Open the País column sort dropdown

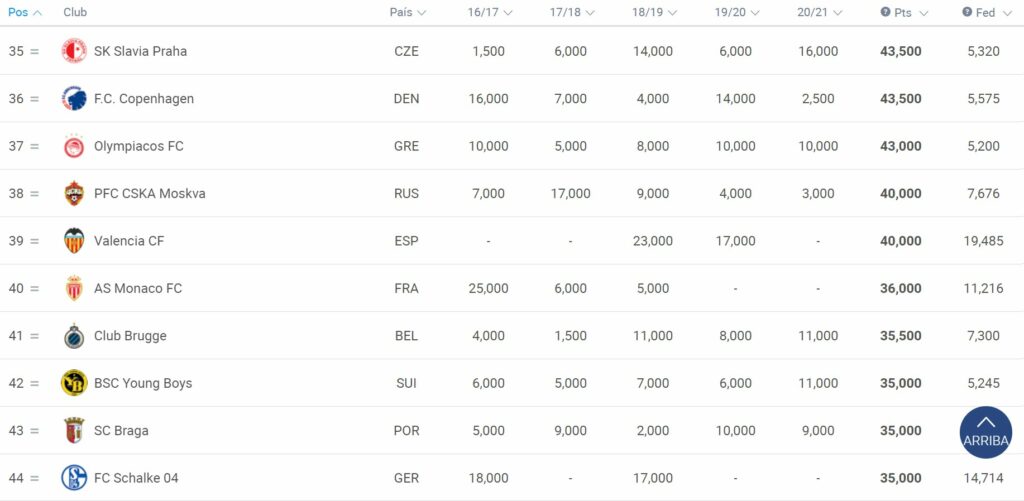click(408, 12)
